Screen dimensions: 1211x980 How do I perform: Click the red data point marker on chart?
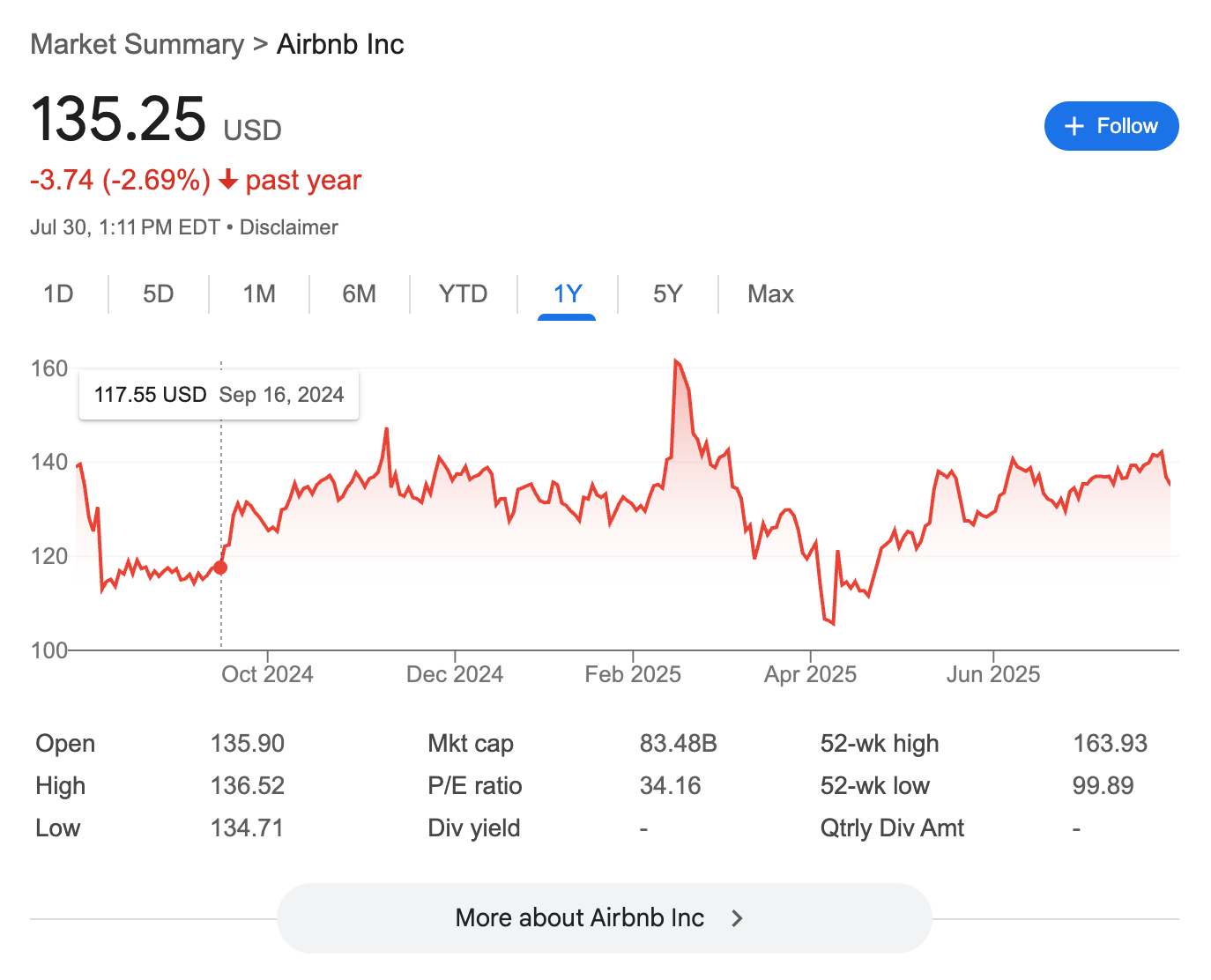220,568
